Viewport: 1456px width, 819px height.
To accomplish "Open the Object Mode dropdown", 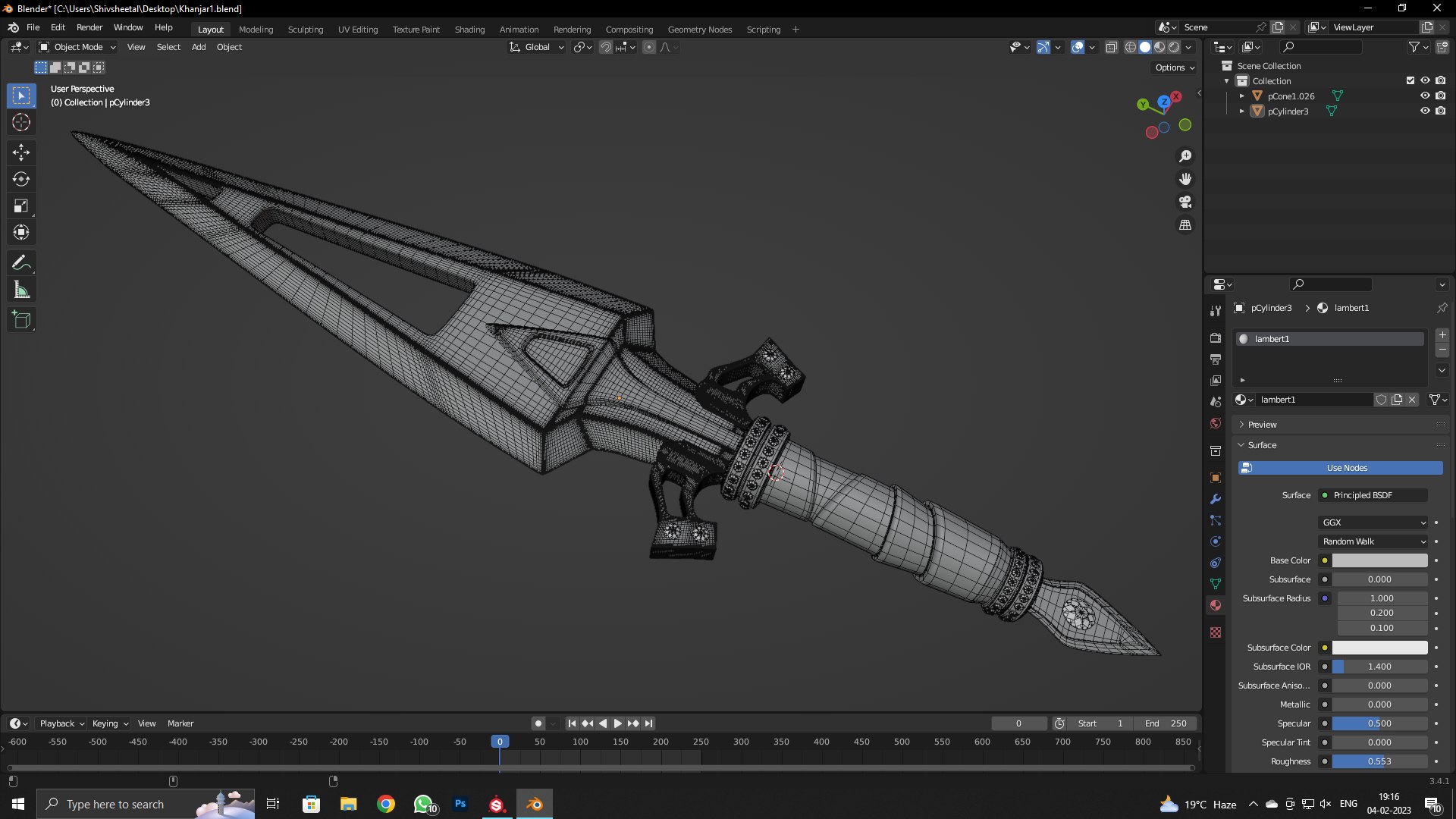I will 77,47.
